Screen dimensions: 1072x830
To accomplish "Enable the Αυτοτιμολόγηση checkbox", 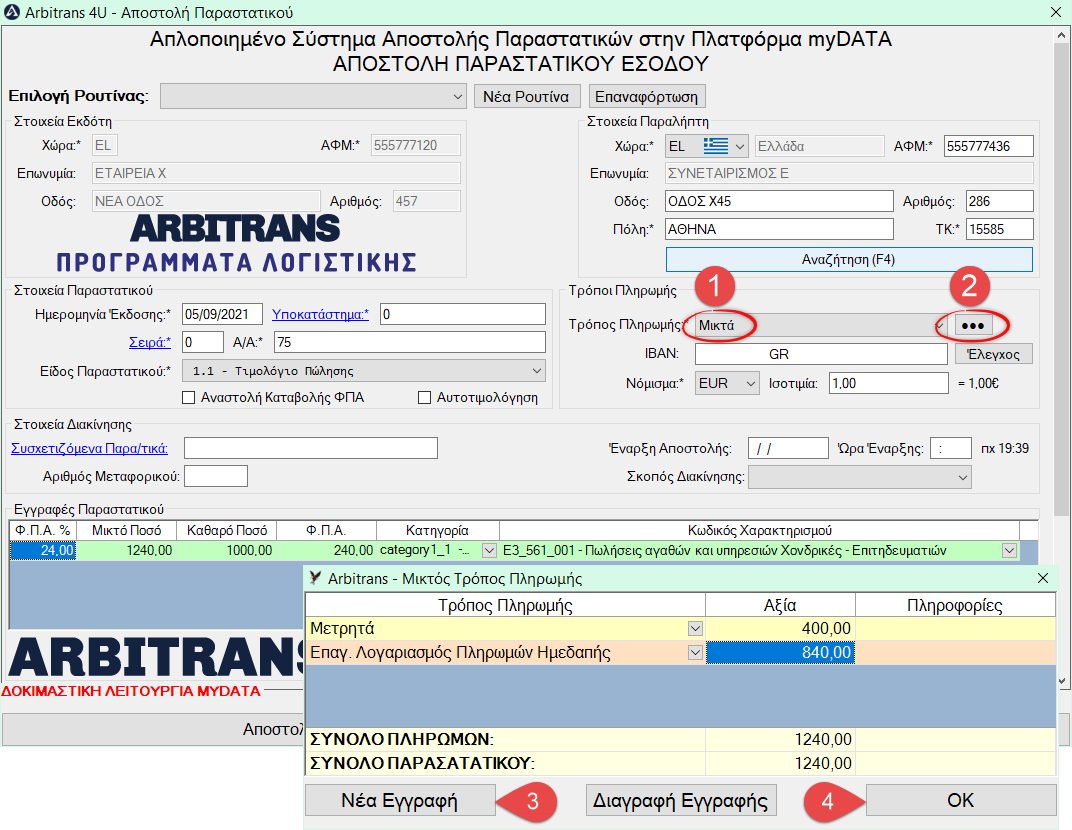I will tap(425, 397).
